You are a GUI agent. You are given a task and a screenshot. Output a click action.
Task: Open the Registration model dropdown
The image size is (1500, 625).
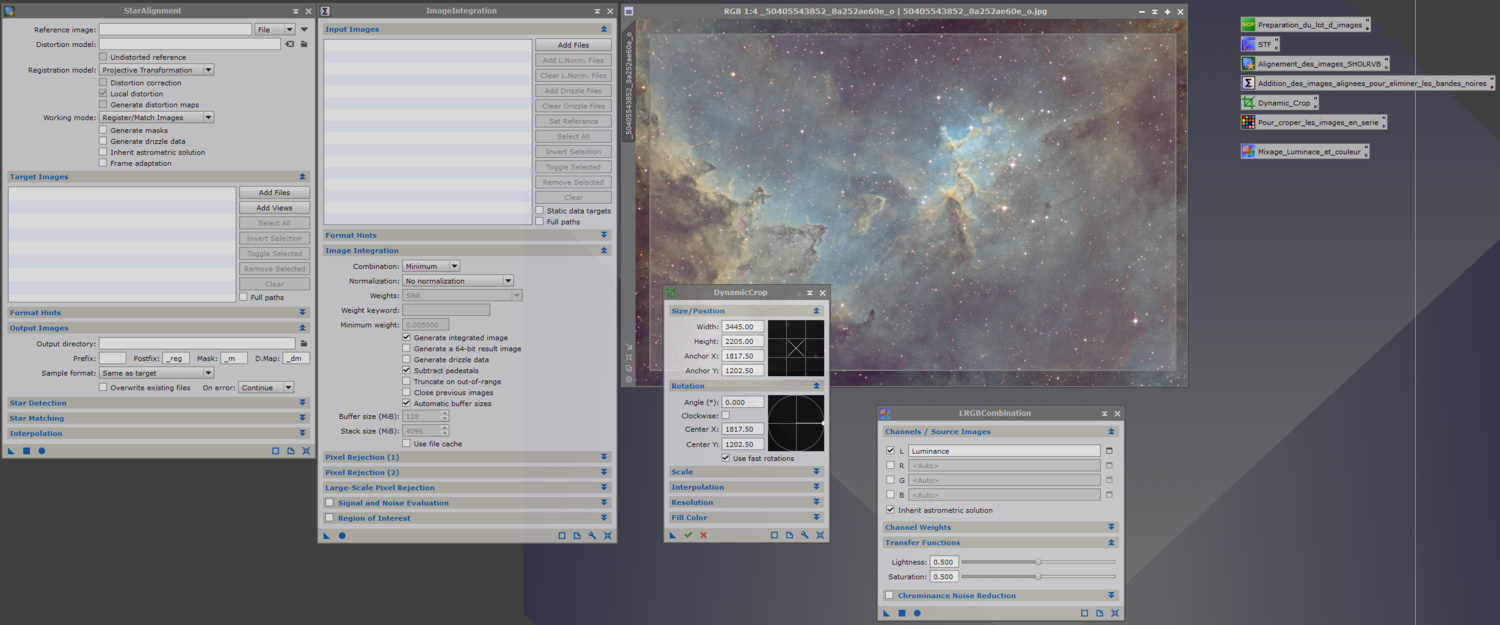pyautogui.click(x=157, y=70)
